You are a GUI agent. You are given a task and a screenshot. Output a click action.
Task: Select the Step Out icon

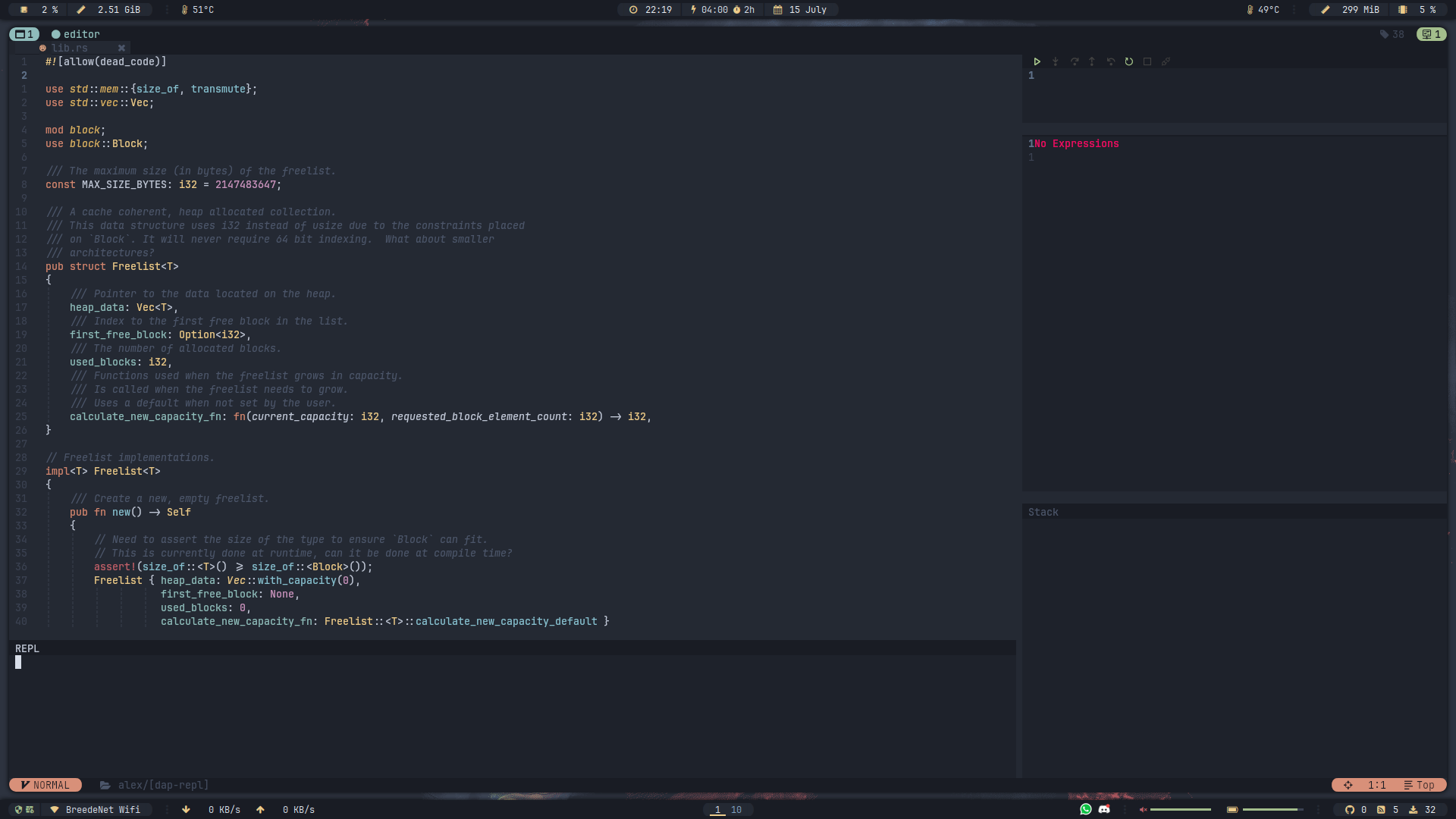1093,61
